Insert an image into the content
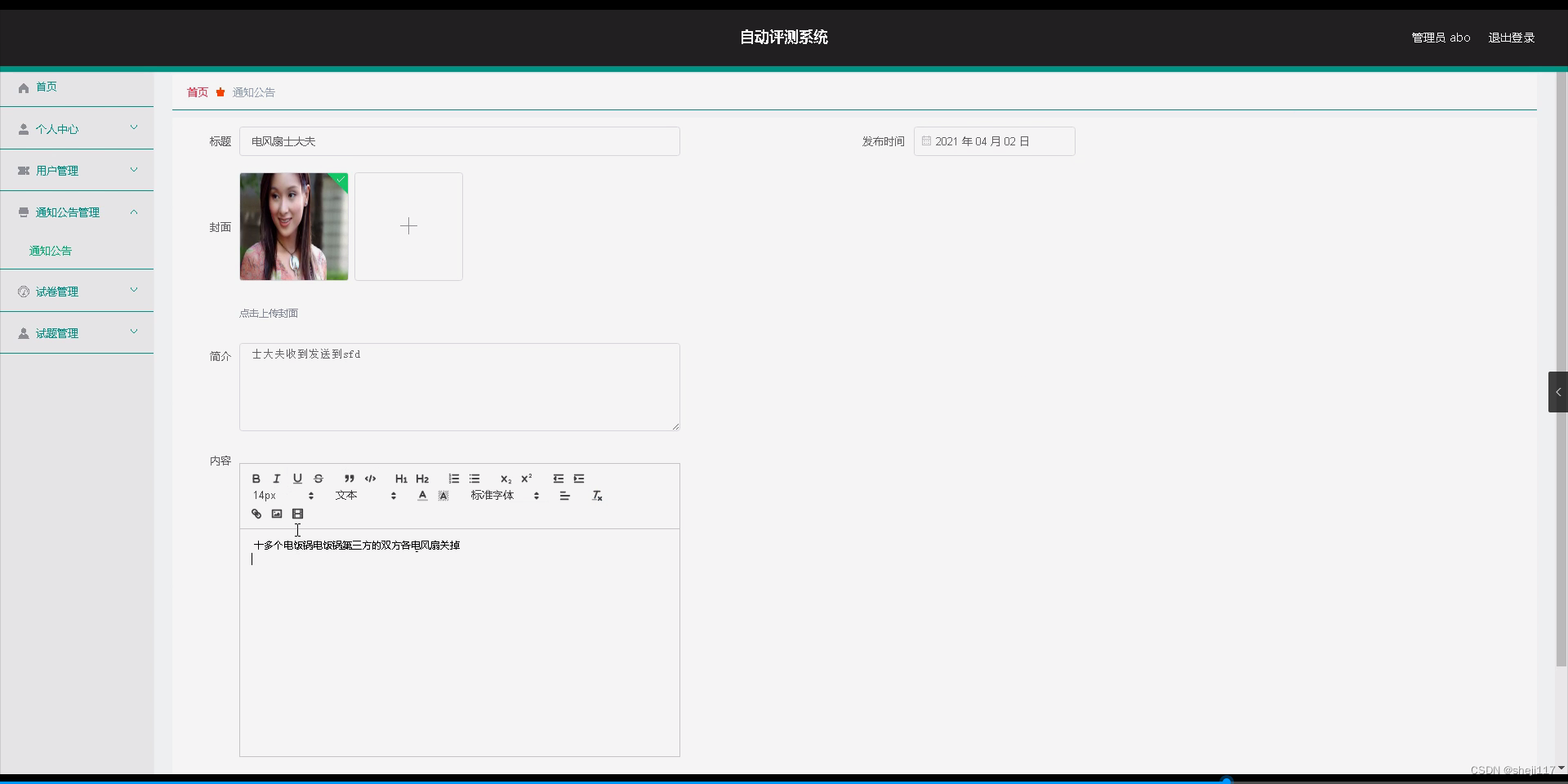Screen dimensions: 1568x784 277,514
